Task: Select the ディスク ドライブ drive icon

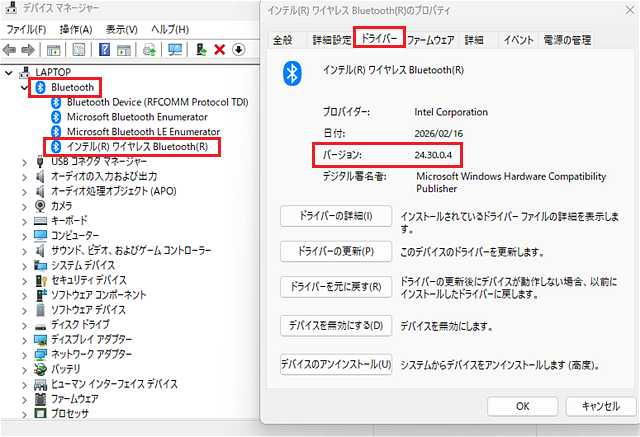Action: [40, 326]
